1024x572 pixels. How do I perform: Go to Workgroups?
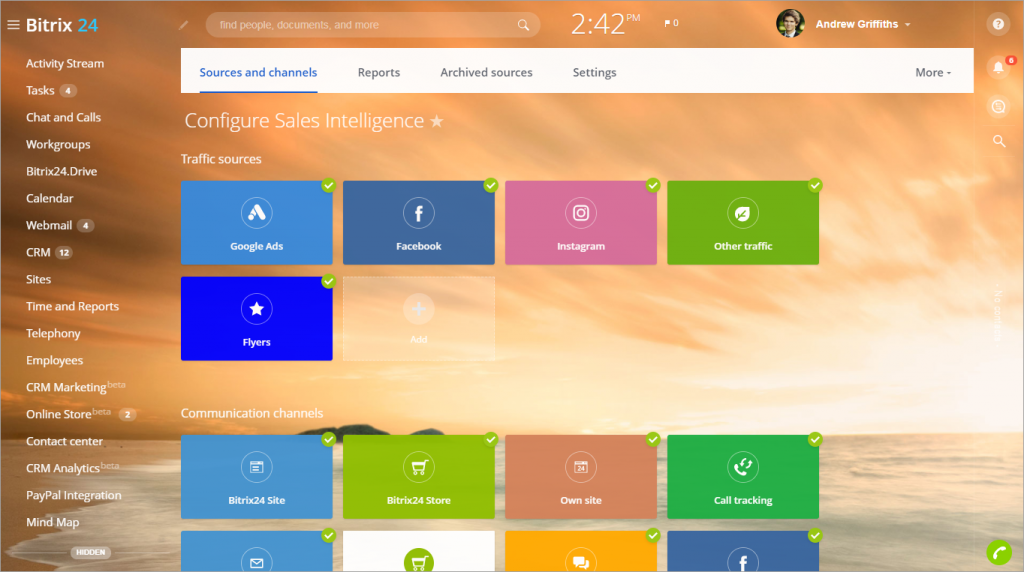(x=58, y=144)
